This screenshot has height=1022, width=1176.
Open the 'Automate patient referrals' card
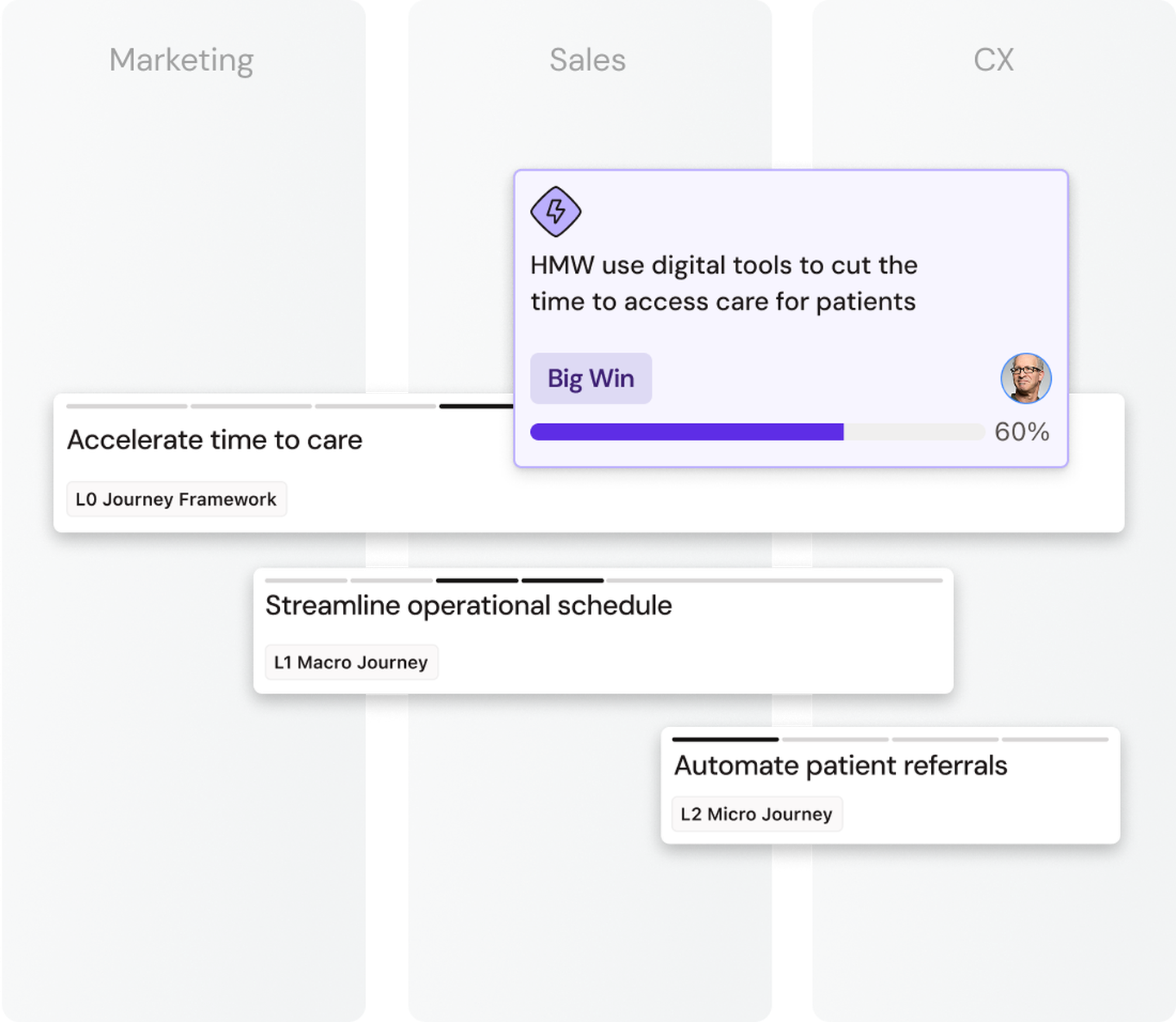coord(840,765)
